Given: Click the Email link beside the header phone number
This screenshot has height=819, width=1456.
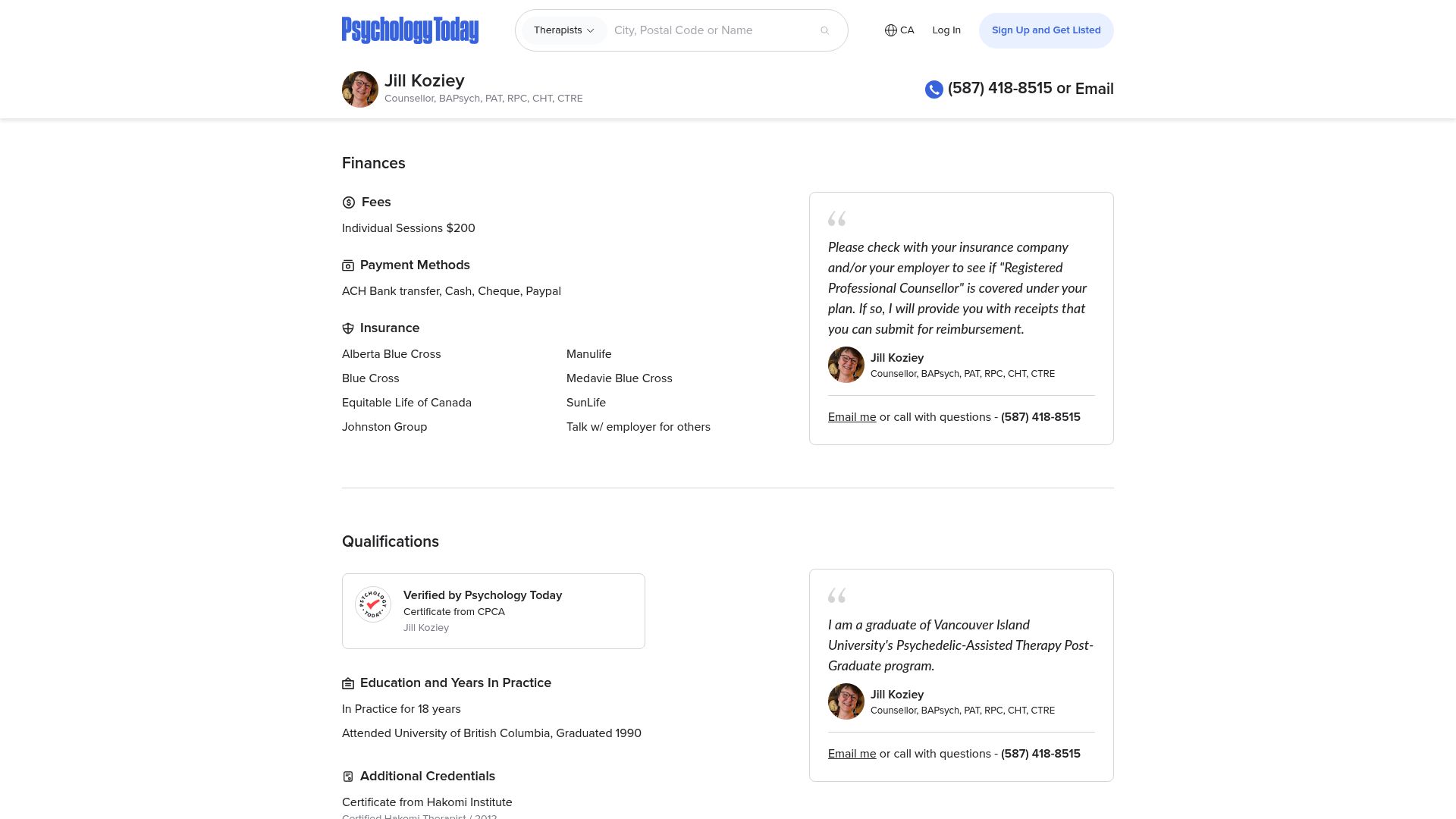Looking at the screenshot, I should pyautogui.click(x=1094, y=89).
